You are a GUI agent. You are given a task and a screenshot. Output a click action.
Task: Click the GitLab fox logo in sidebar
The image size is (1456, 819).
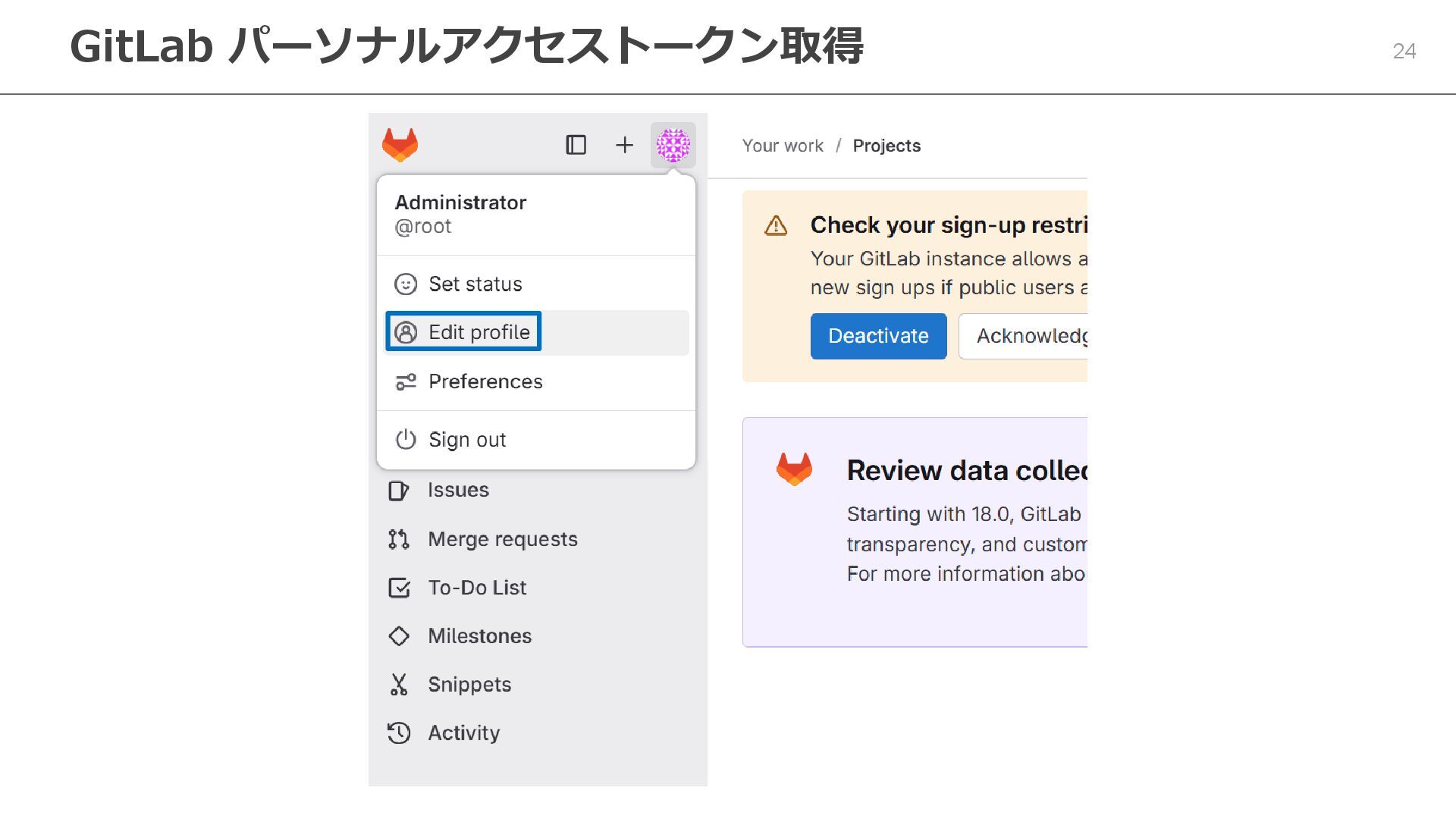click(x=400, y=145)
